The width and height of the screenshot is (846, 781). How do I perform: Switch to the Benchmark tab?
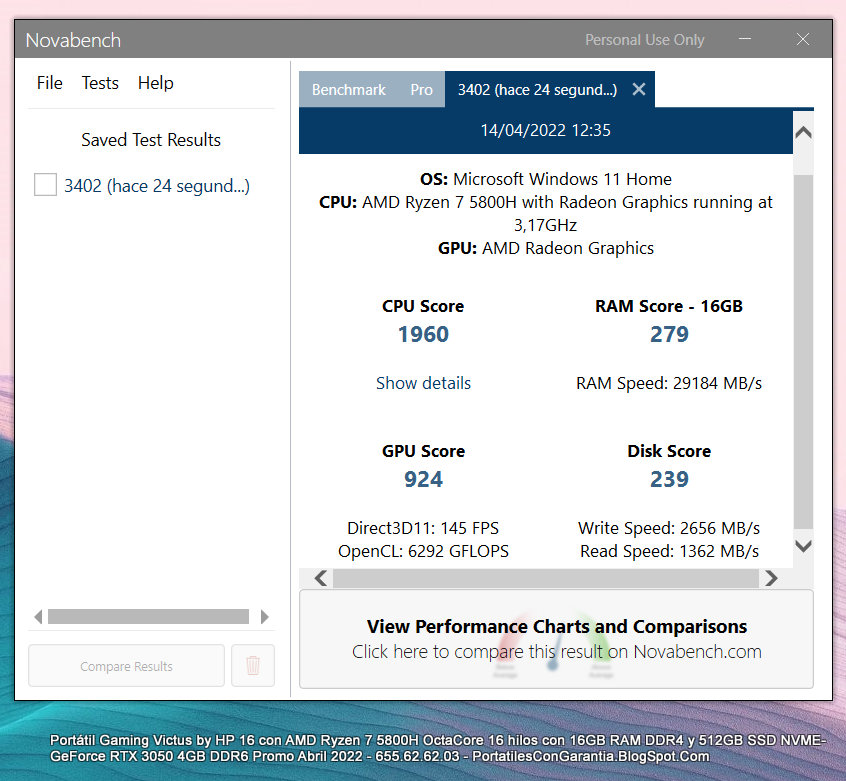tap(349, 90)
